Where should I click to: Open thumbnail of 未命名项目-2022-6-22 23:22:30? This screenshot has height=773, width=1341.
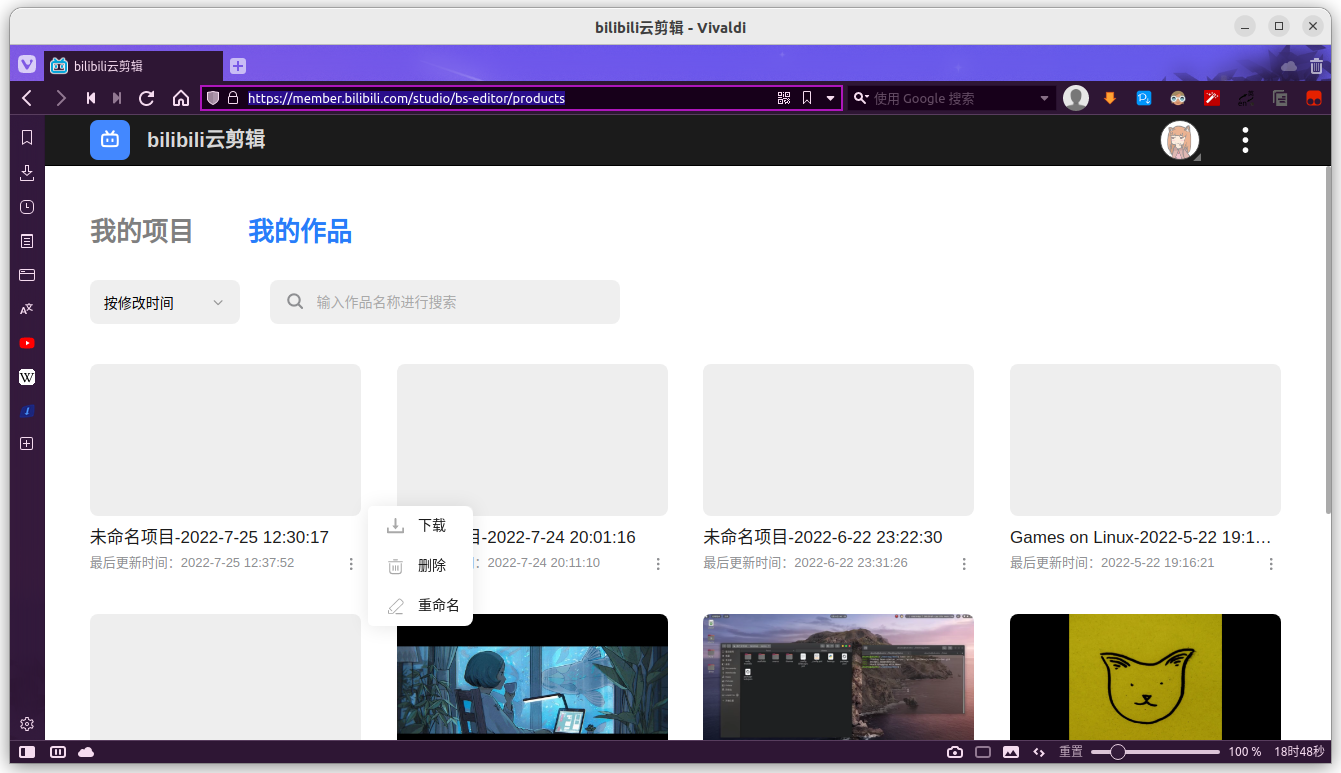(x=838, y=440)
